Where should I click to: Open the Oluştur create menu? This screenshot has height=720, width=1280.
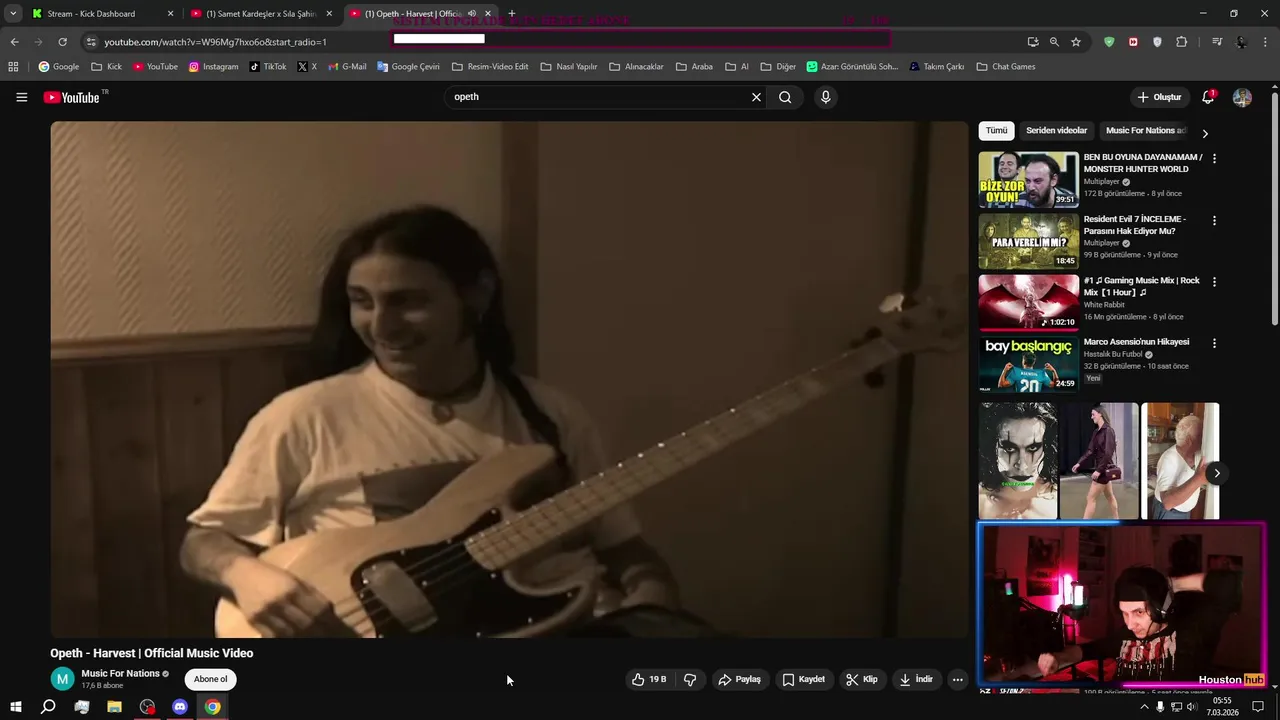coord(1159,97)
